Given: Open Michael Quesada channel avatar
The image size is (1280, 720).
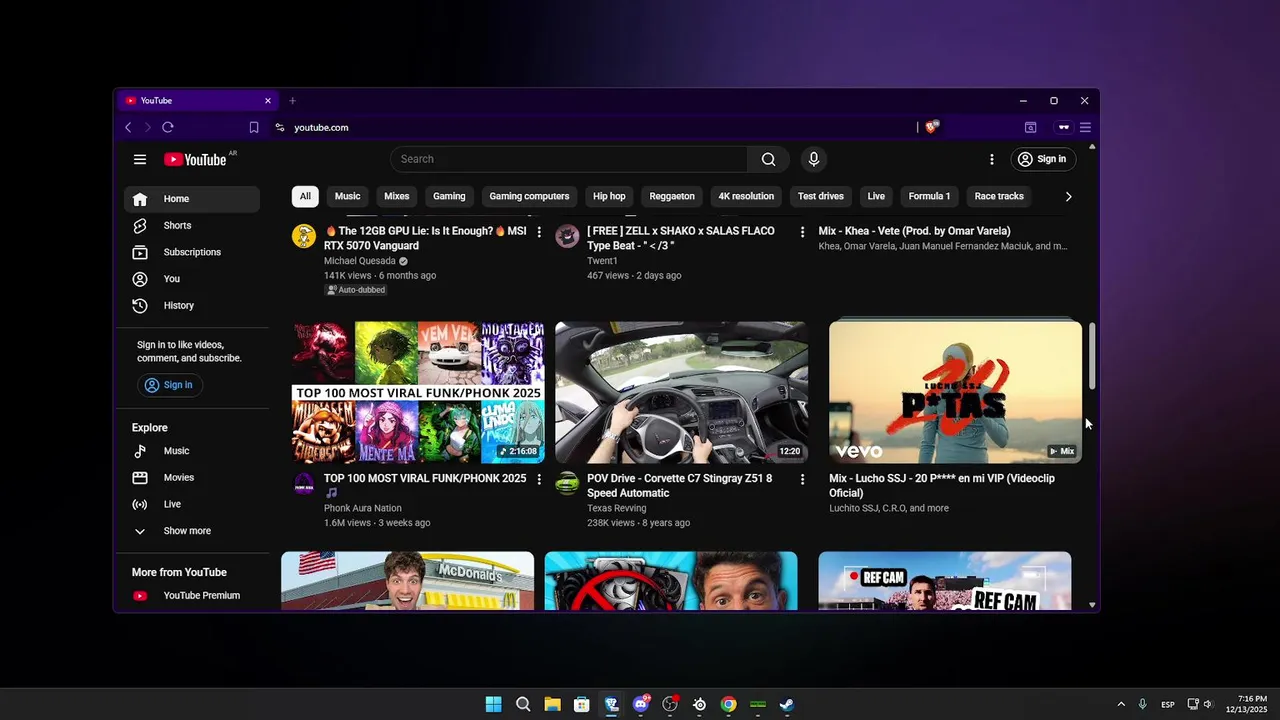Looking at the screenshot, I should [304, 236].
